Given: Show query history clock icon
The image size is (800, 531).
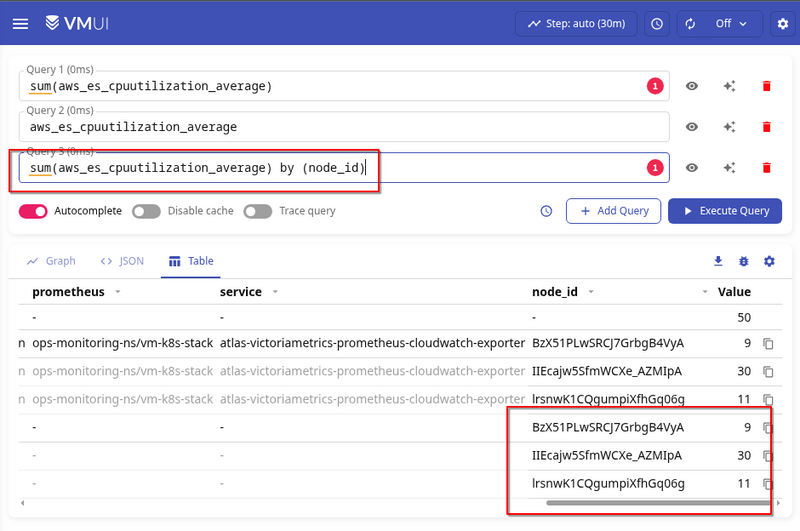Looking at the screenshot, I should coord(546,211).
